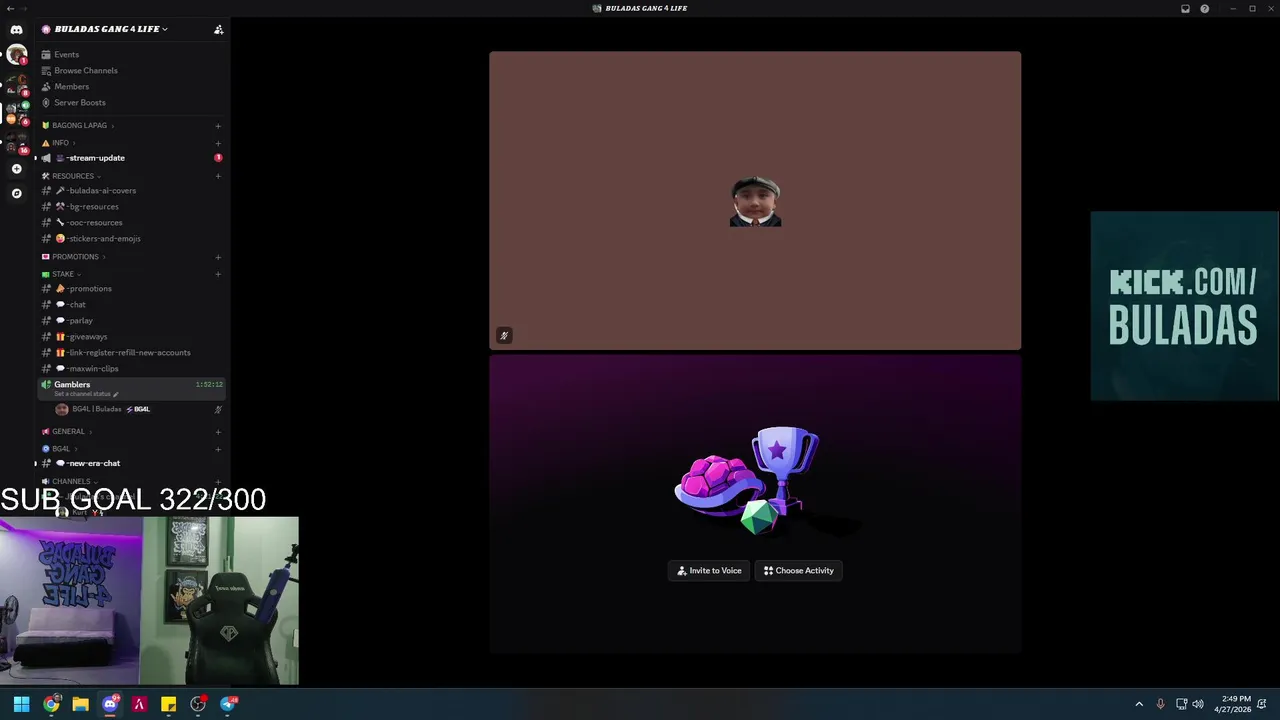Screen dimensions: 1280x720
Task: Click the kick.com/BULADAS overlay banner
Action: [x=1184, y=306]
